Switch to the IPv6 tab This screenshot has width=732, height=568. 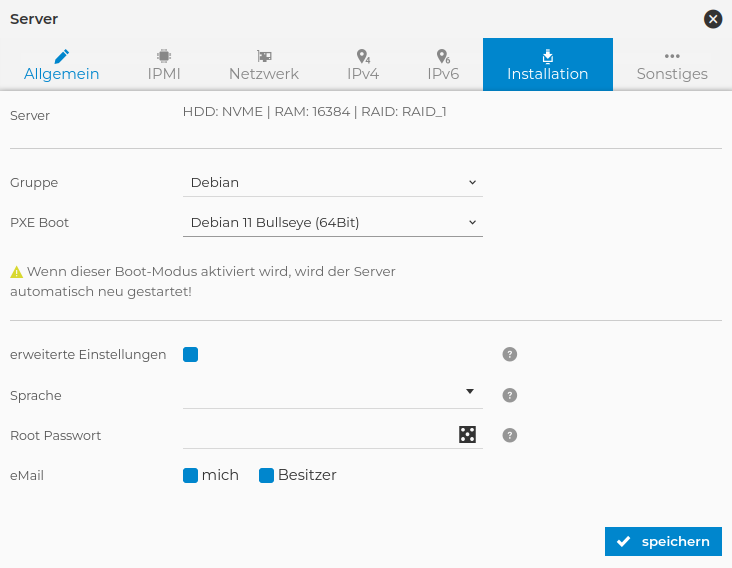click(443, 65)
